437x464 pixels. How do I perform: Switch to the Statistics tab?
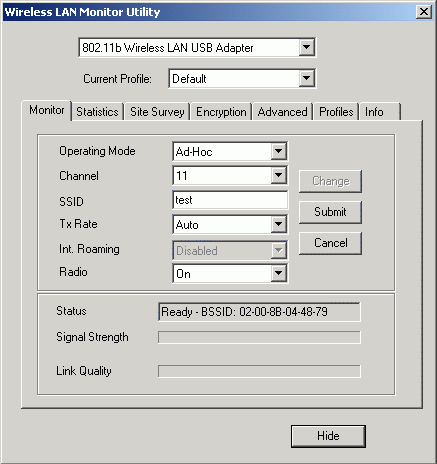point(97,112)
